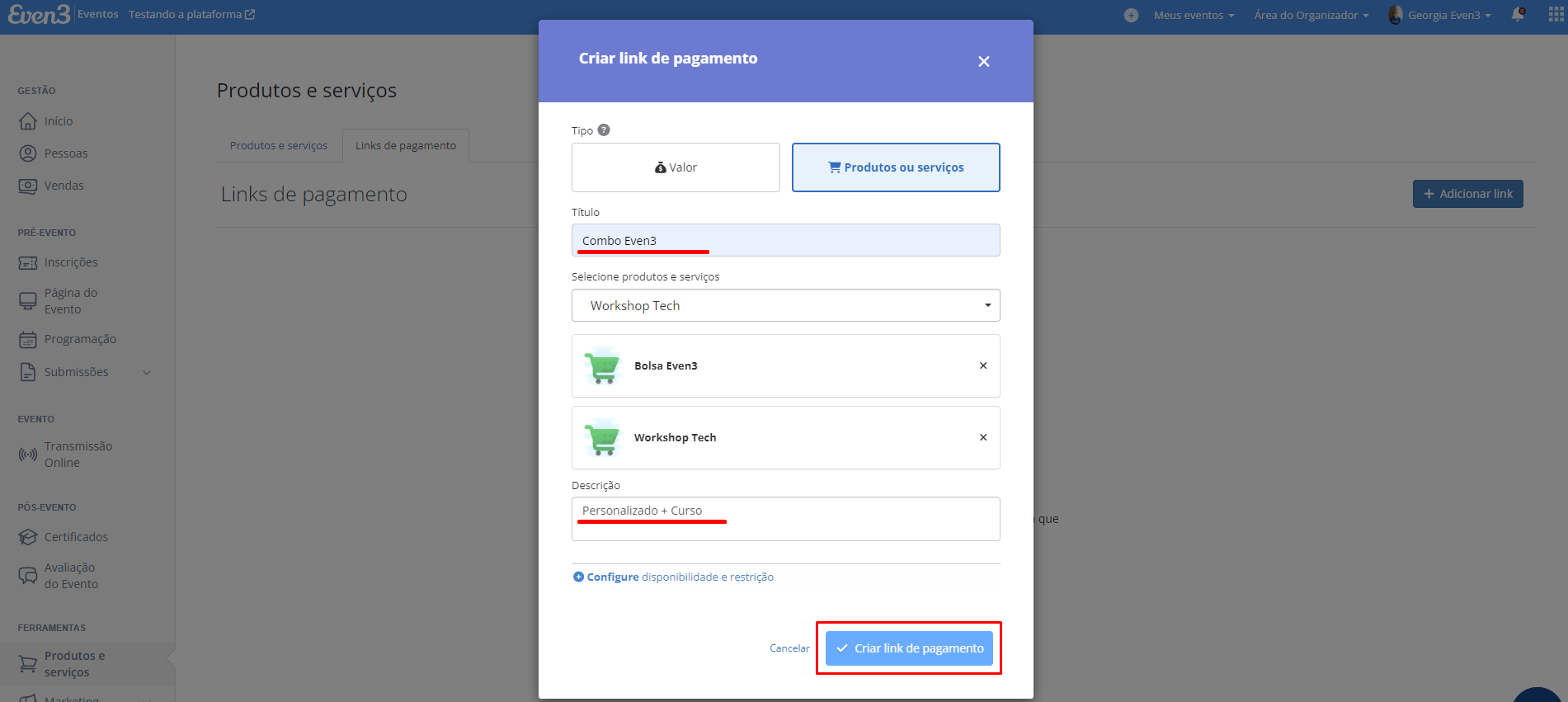The width and height of the screenshot is (1568, 702).
Task: Click the Bolsa Even3 product name
Action: (666, 365)
